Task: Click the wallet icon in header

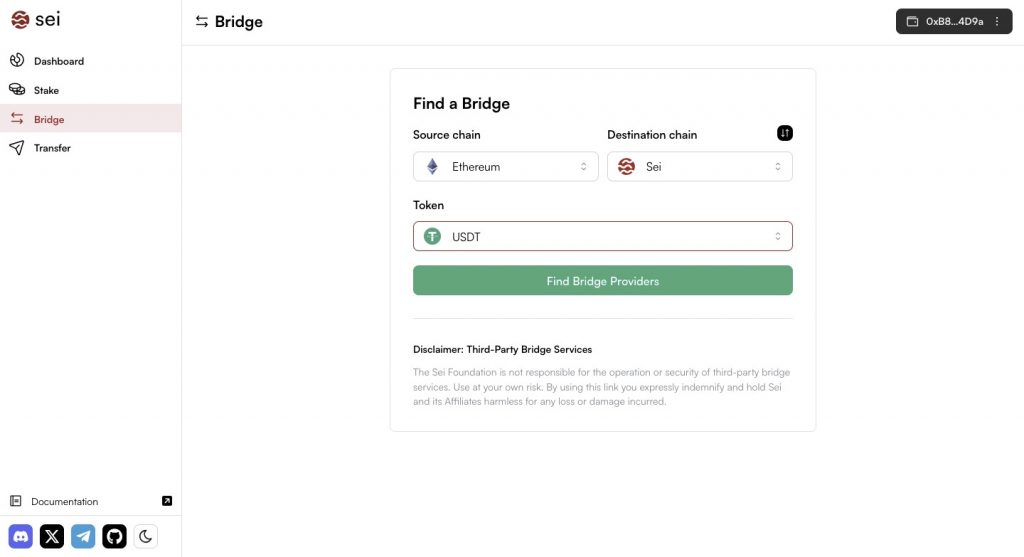Action: tap(912, 21)
